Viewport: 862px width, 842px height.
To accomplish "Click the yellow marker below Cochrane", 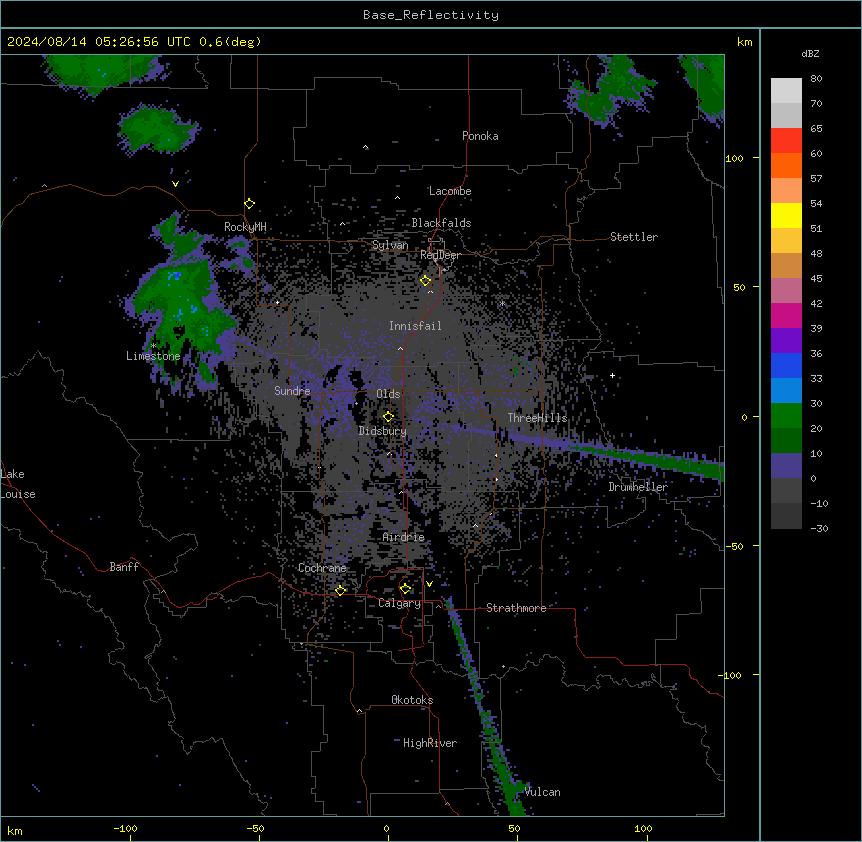I will click(340, 590).
